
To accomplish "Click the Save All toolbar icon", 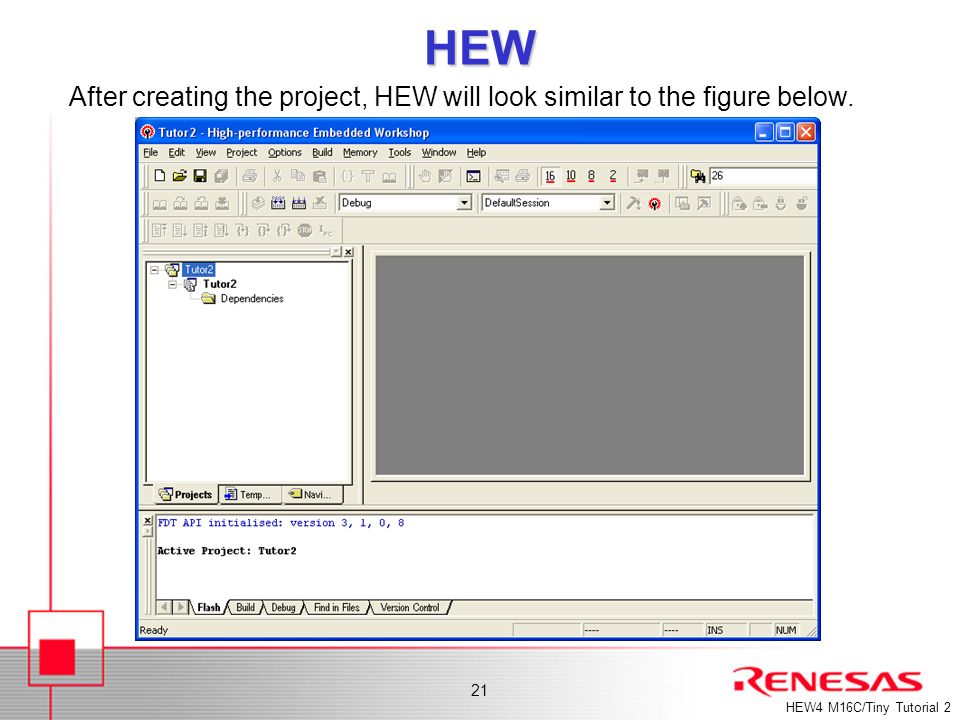I will click(221, 176).
